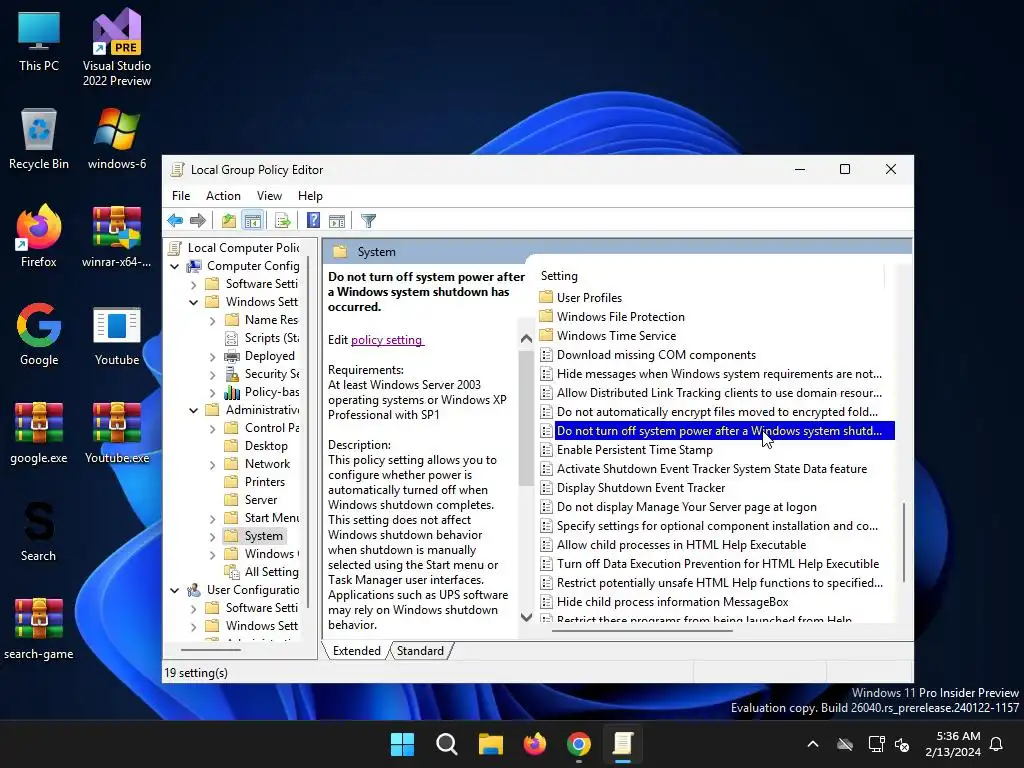Expand the Network tree node
This screenshot has height=768, width=1024.
coord(212,465)
